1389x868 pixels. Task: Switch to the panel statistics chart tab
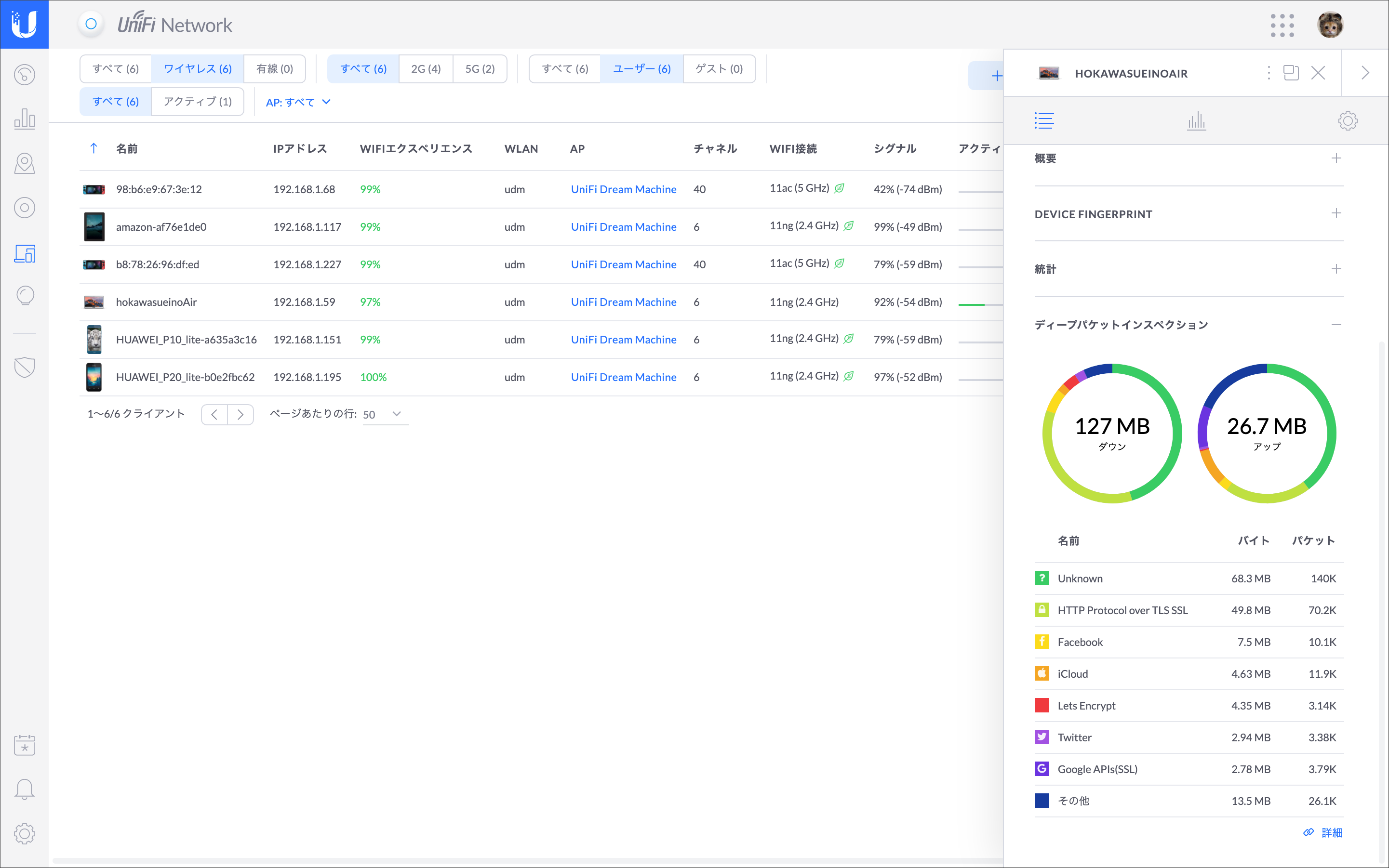pyautogui.click(x=1197, y=120)
